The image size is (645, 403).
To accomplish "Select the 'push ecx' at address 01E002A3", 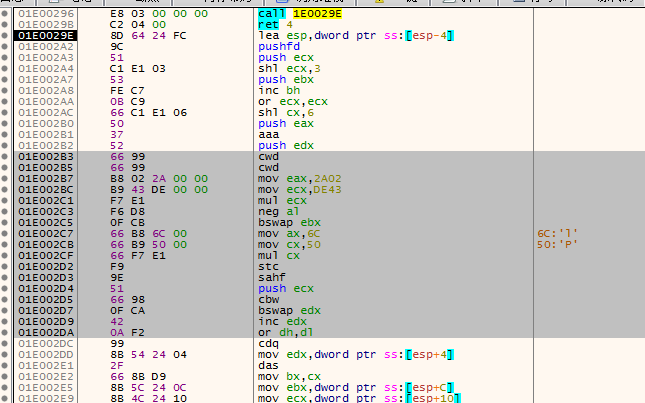I will tap(286, 58).
